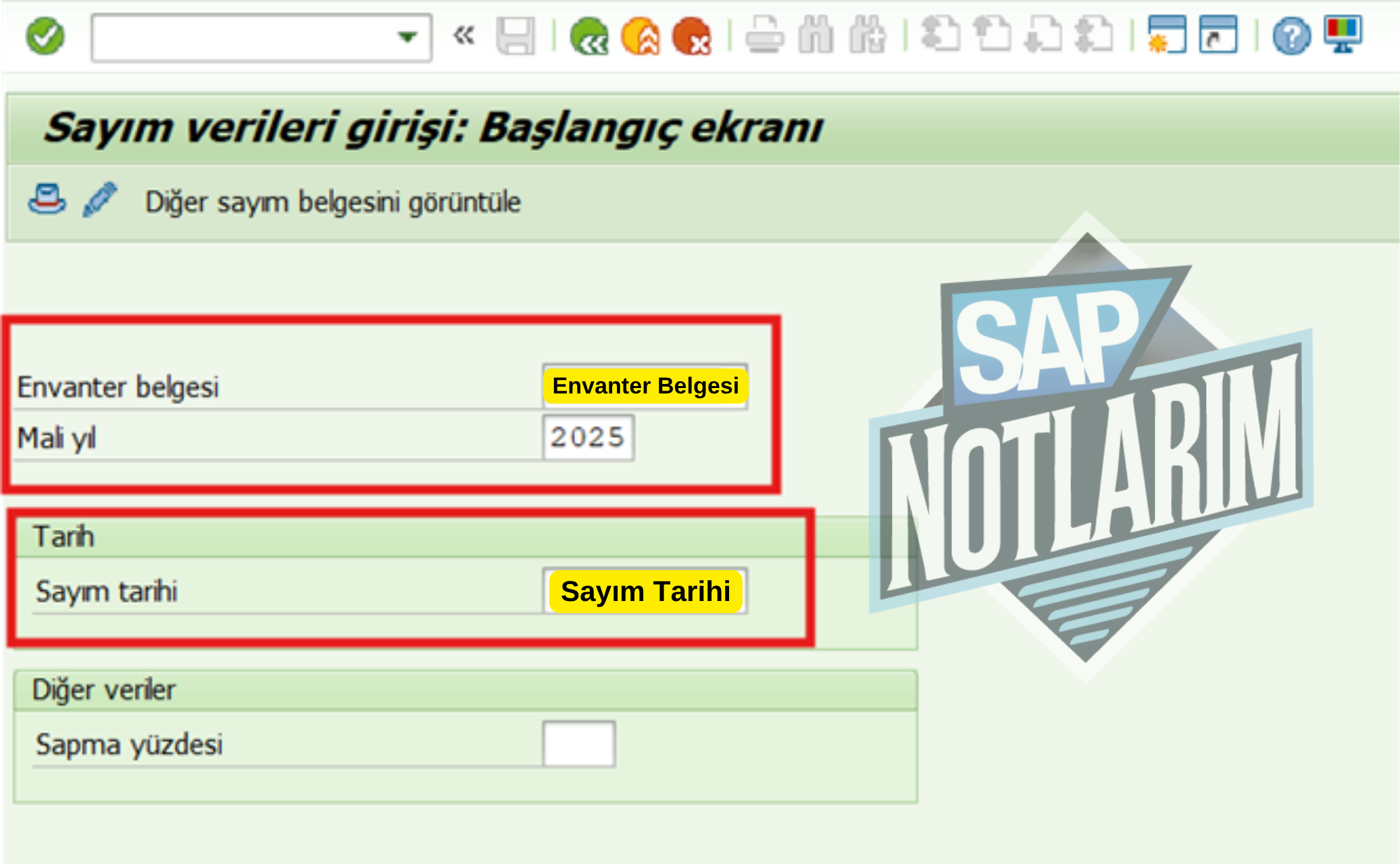Click into the transaction command field
Screen dimensions: 1400x864
tap(261, 38)
